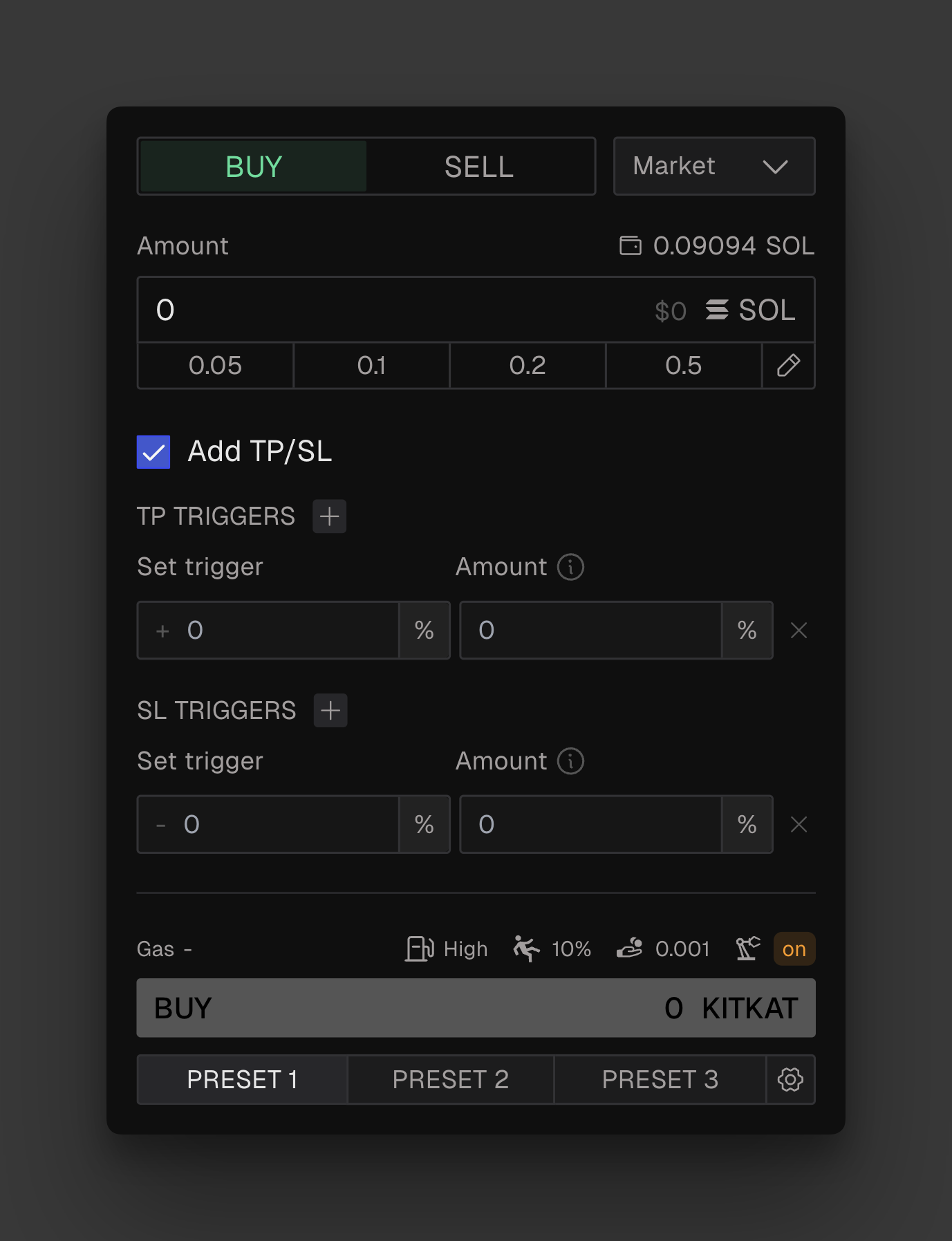Remove the TP trigger row
This screenshot has height=1241, width=952.
click(x=799, y=631)
